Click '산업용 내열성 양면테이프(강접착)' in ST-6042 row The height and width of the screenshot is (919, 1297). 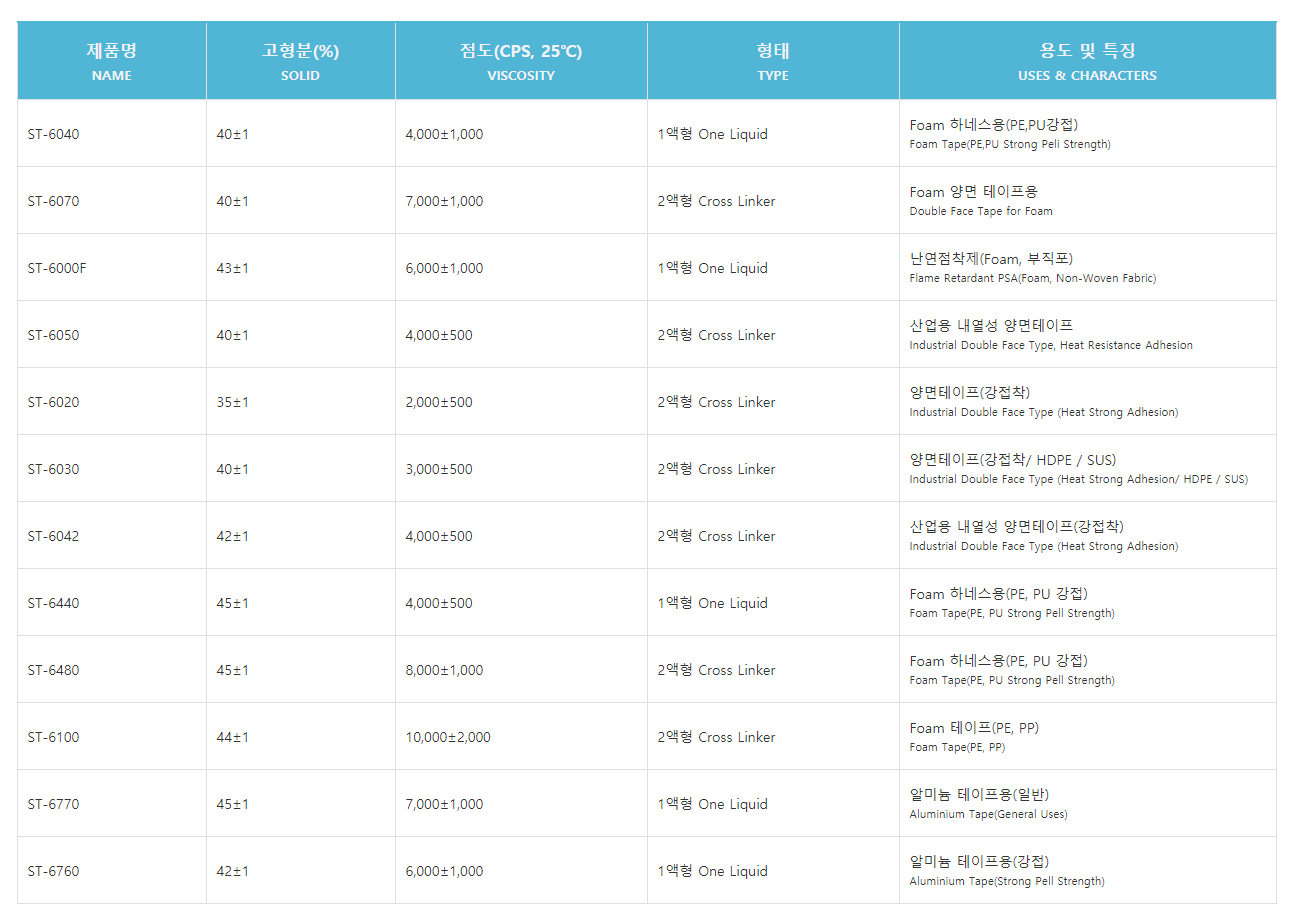point(1017,527)
